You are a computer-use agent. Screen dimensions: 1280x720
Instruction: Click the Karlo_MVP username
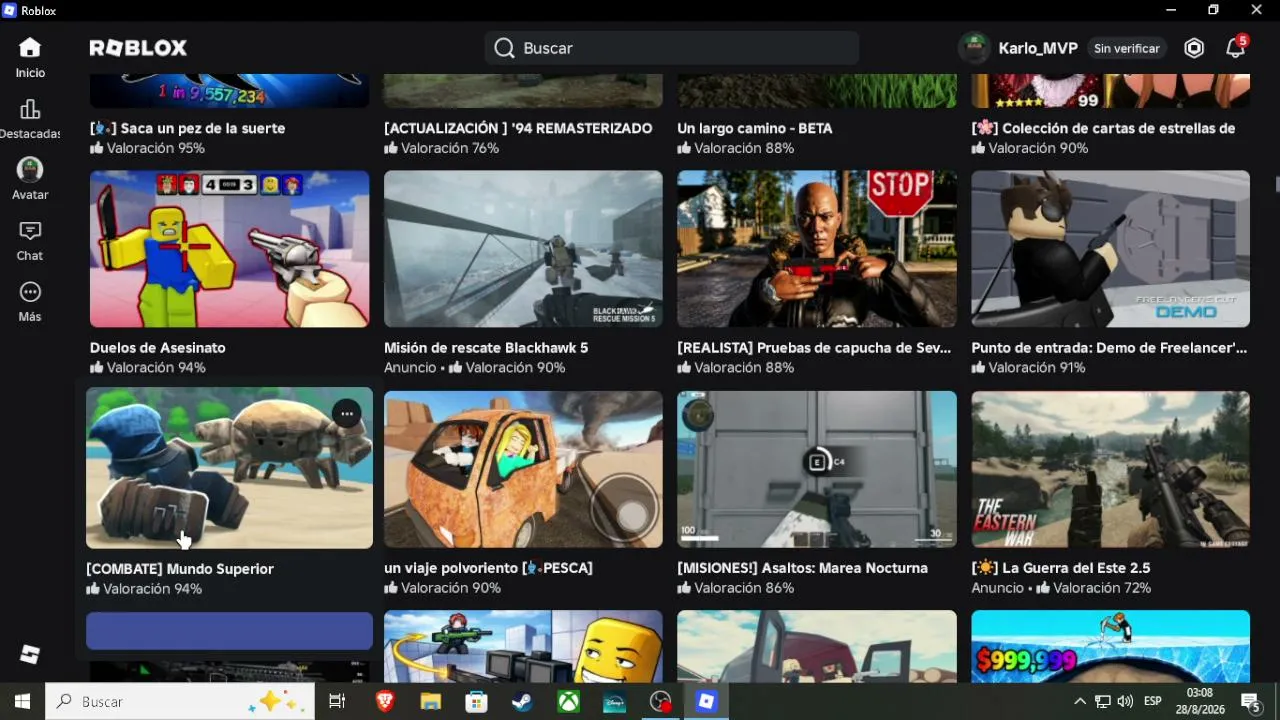1038,48
